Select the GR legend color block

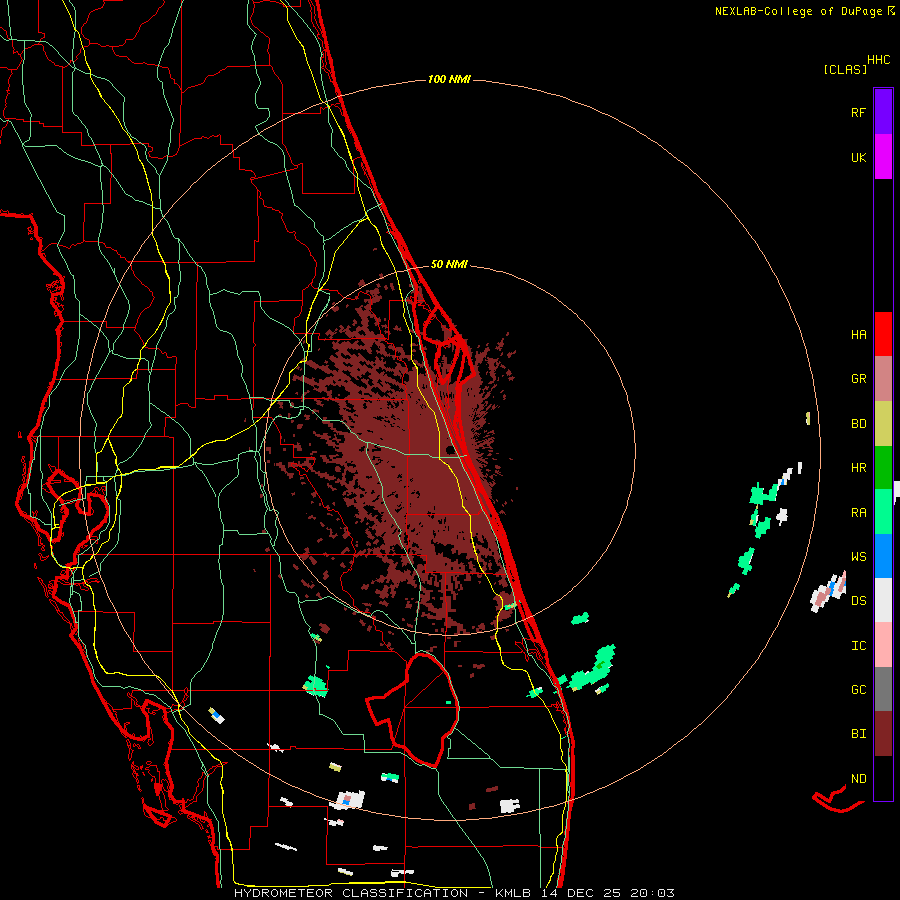(x=883, y=379)
